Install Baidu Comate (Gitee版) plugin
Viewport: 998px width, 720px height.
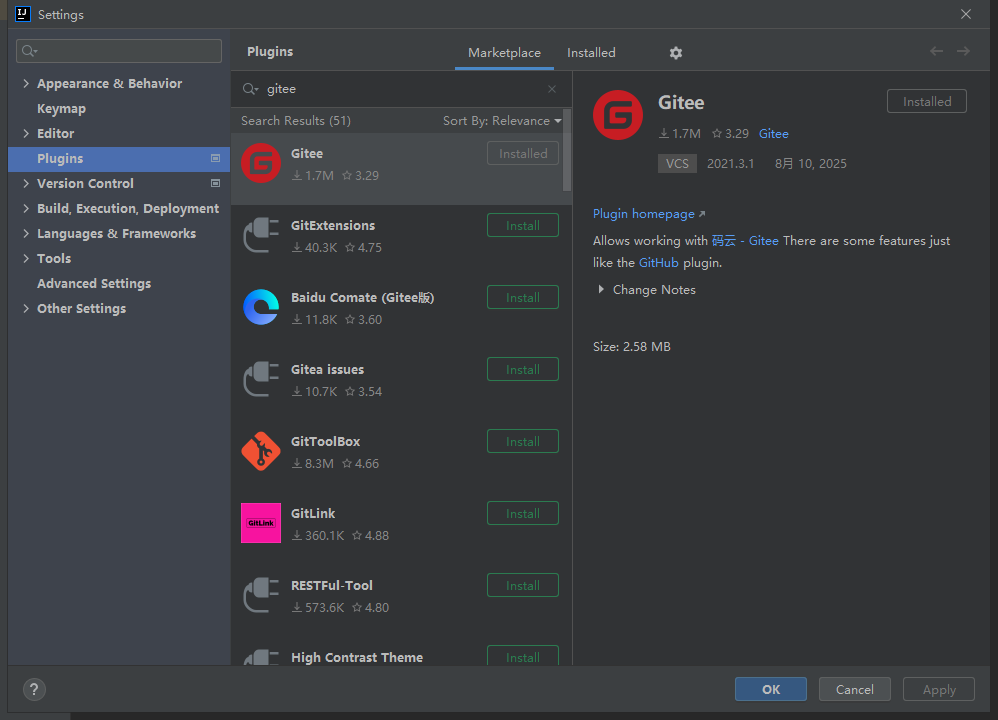(x=523, y=297)
